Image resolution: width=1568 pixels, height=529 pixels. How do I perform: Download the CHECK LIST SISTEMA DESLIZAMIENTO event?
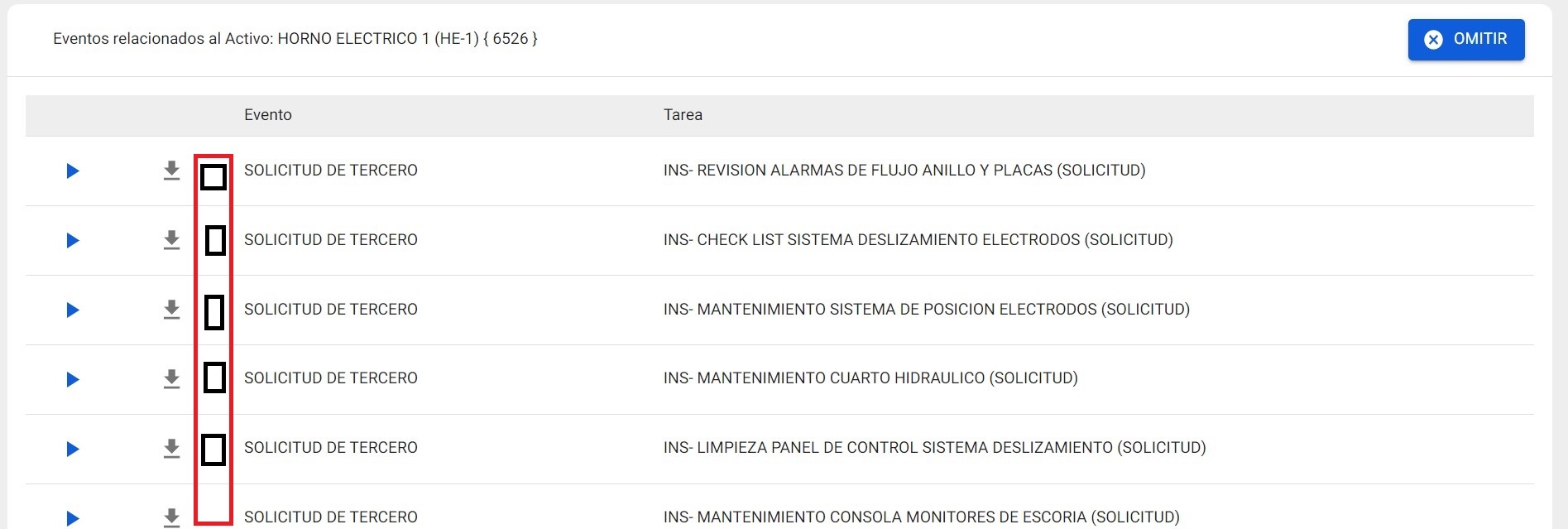pyautogui.click(x=171, y=240)
